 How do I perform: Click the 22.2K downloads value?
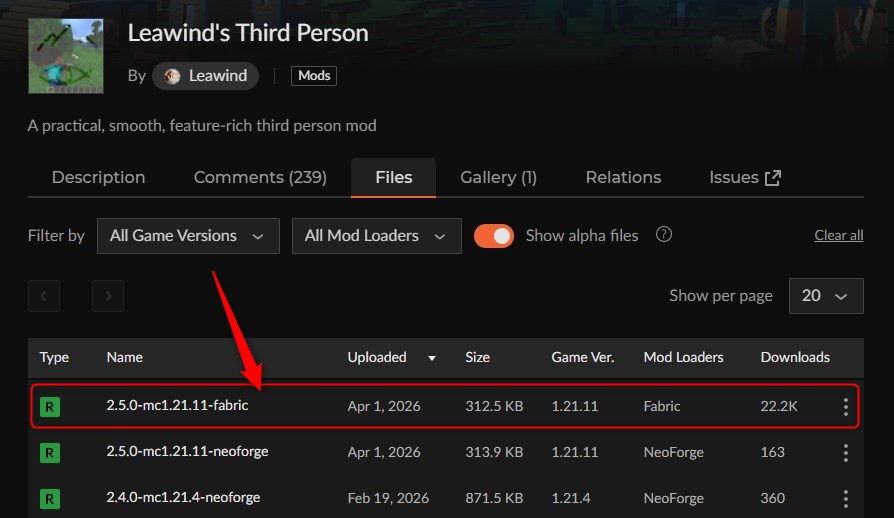pos(779,406)
